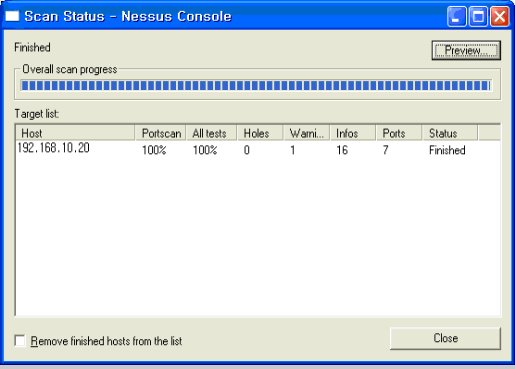Click the Status column header

(x=450, y=133)
